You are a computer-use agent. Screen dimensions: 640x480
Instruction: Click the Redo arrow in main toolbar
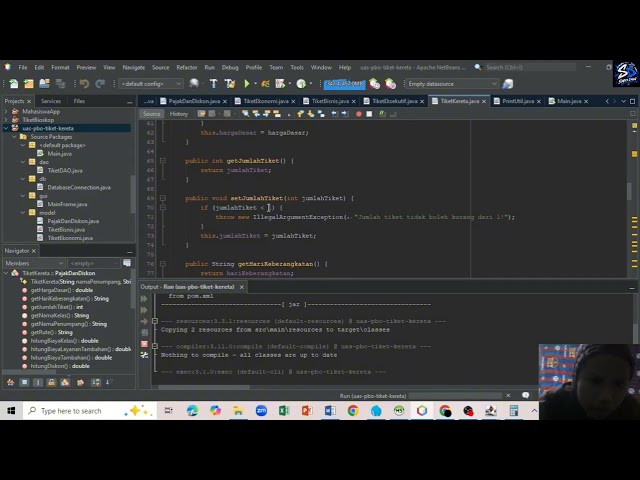click(x=100, y=84)
